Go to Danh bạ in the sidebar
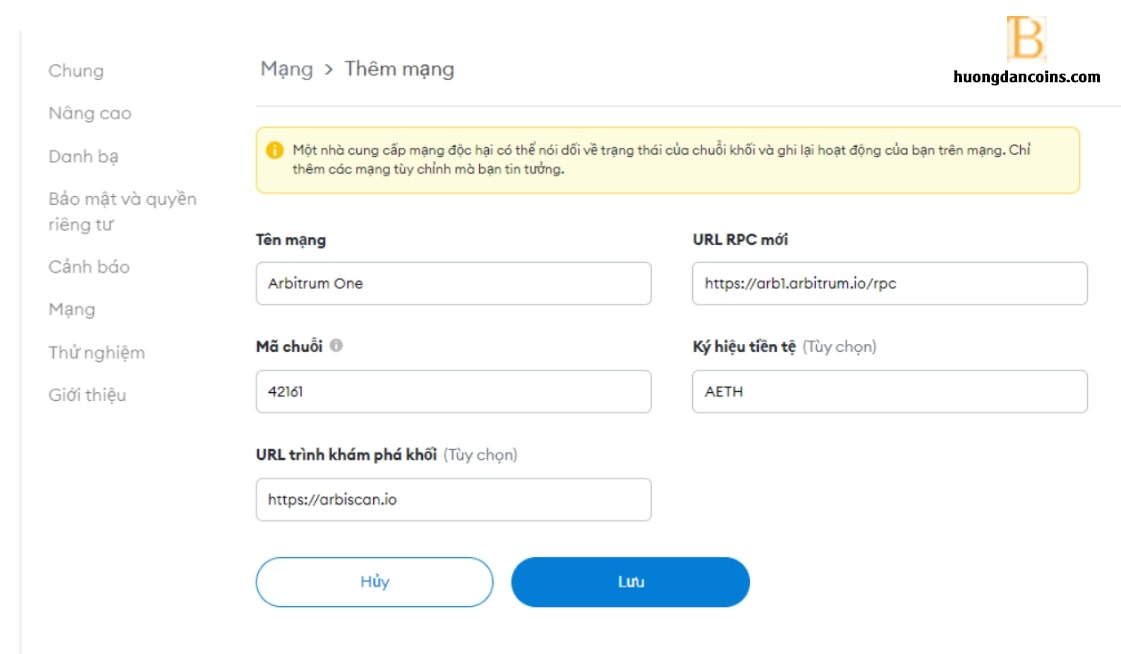 [x=84, y=156]
